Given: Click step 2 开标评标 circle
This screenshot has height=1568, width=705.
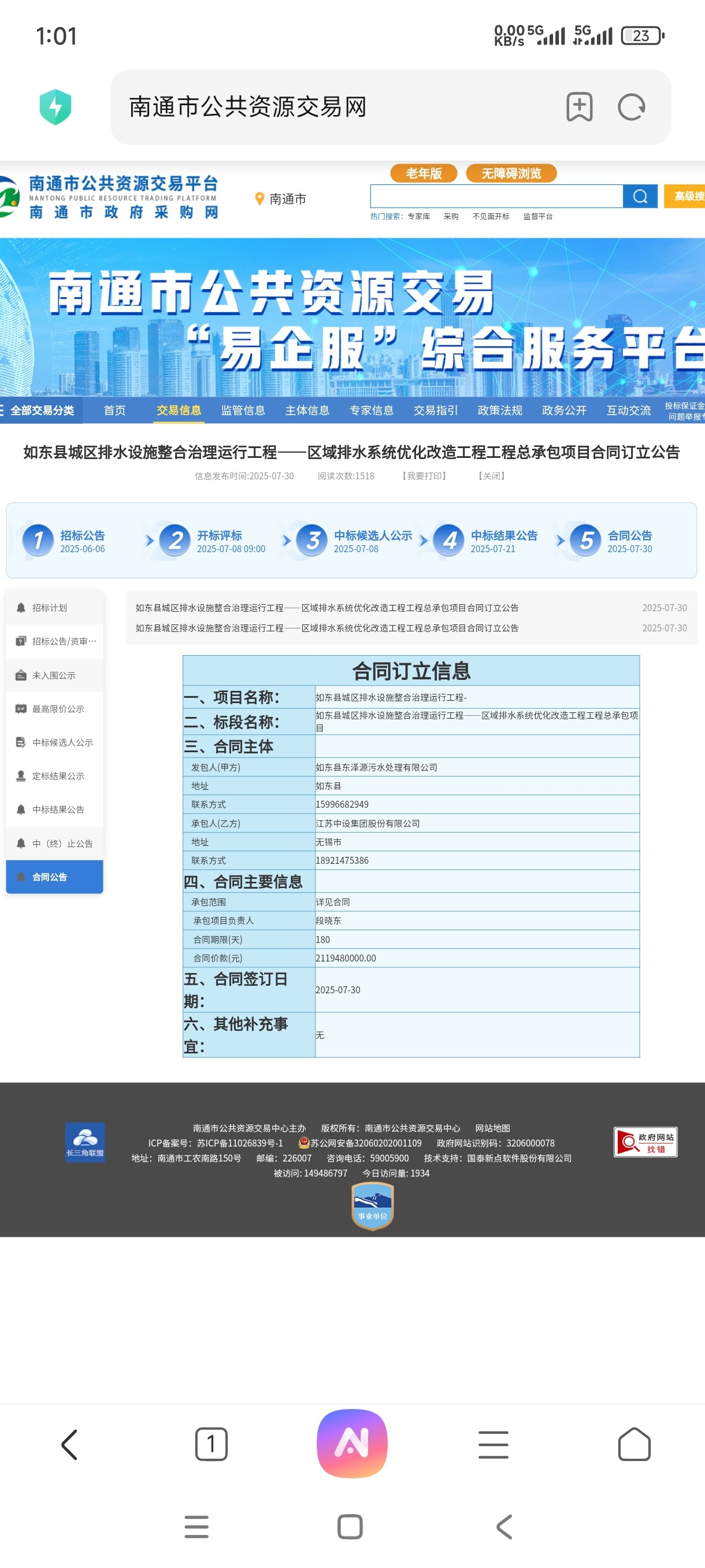Looking at the screenshot, I should click(x=175, y=540).
